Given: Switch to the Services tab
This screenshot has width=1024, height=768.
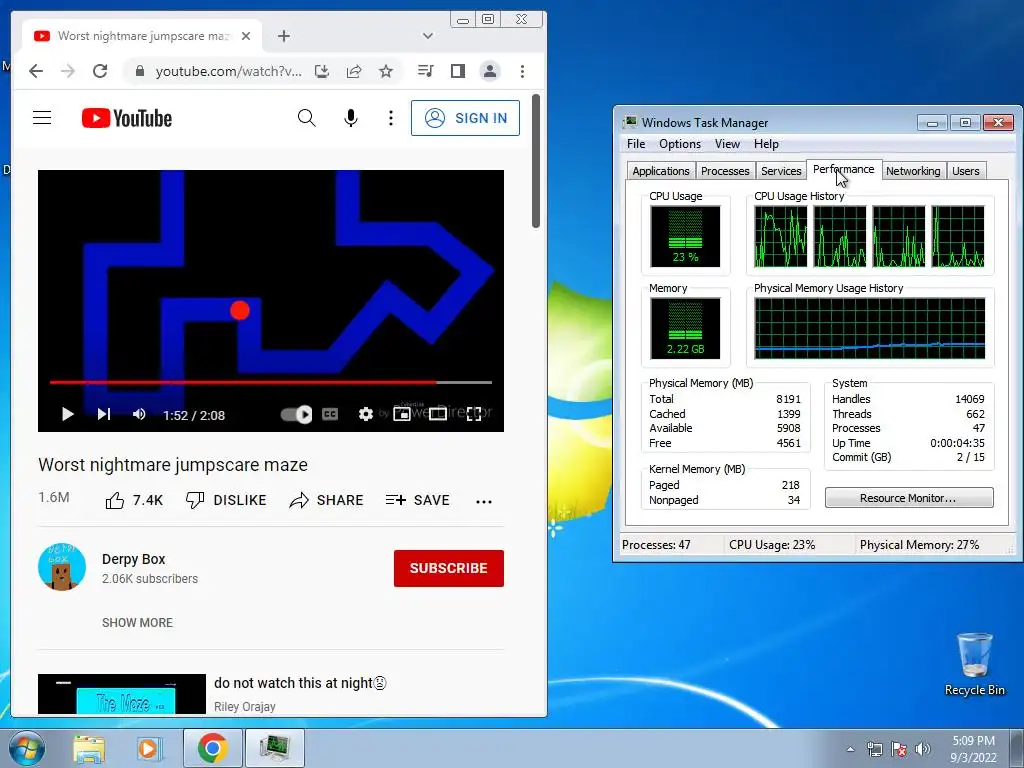Looking at the screenshot, I should coord(781,171).
